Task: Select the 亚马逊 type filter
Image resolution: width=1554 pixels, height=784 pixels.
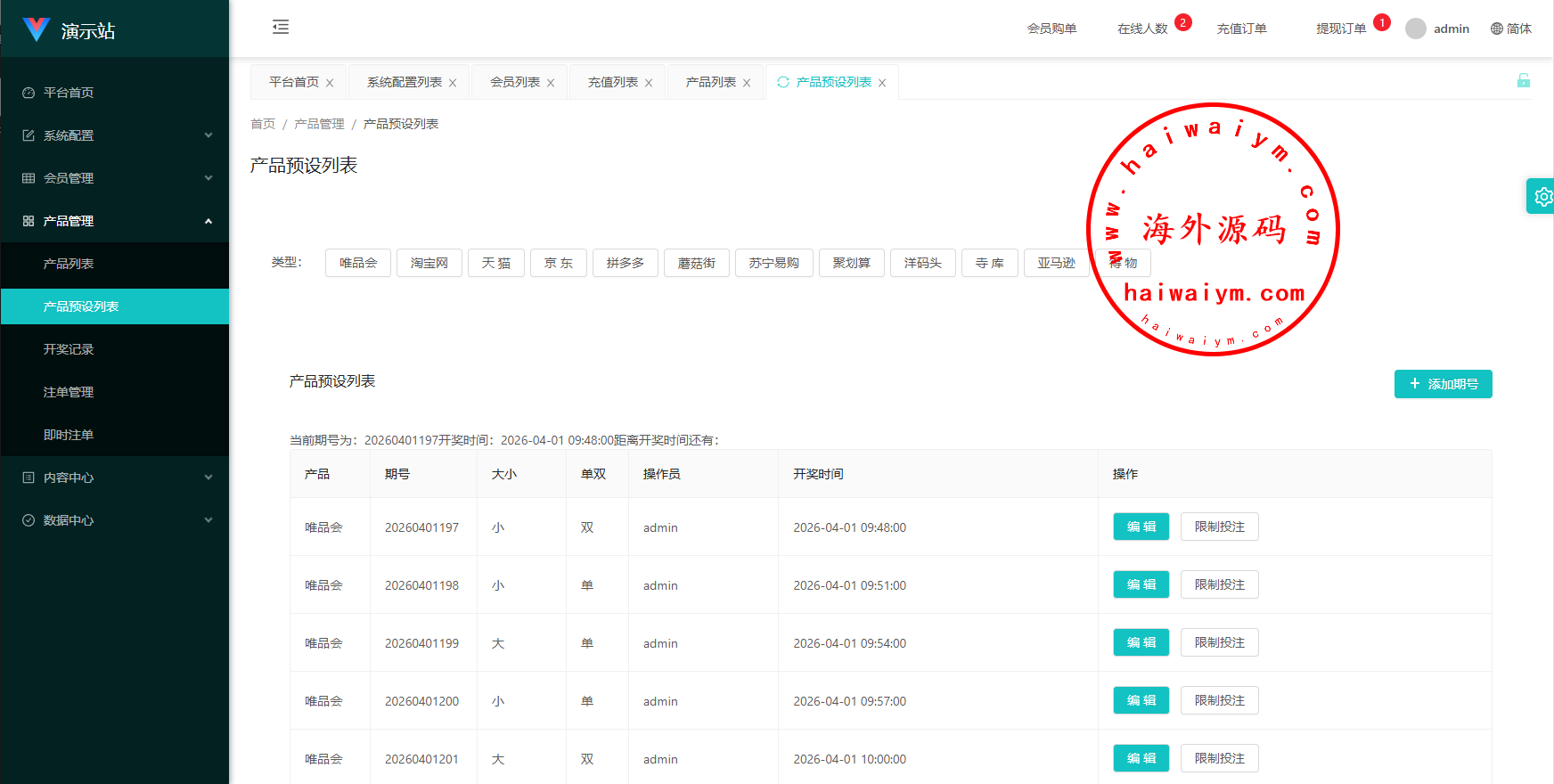Action: click(x=1056, y=263)
